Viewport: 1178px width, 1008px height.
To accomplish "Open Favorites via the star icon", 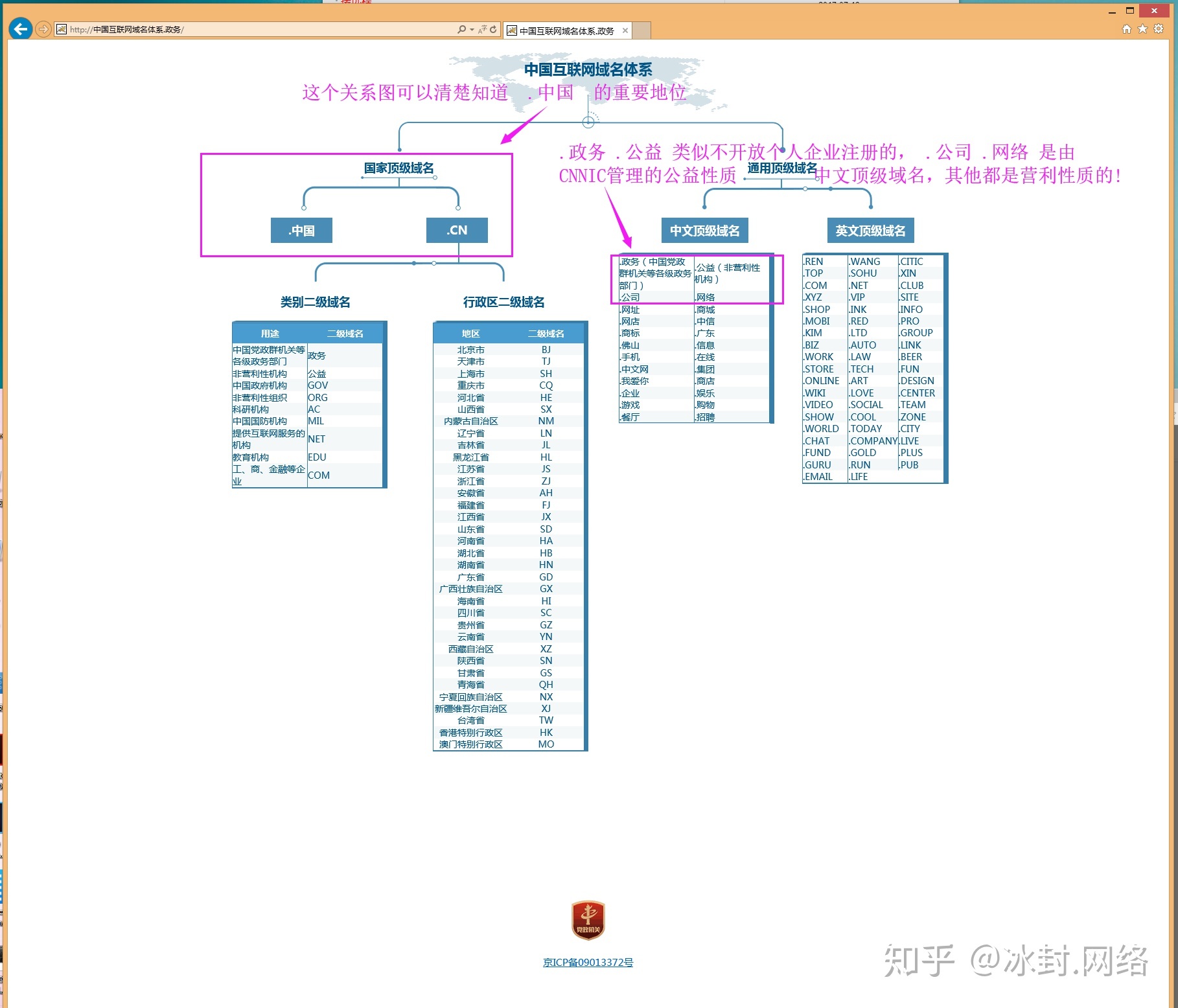I will [x=1142, y=29].
